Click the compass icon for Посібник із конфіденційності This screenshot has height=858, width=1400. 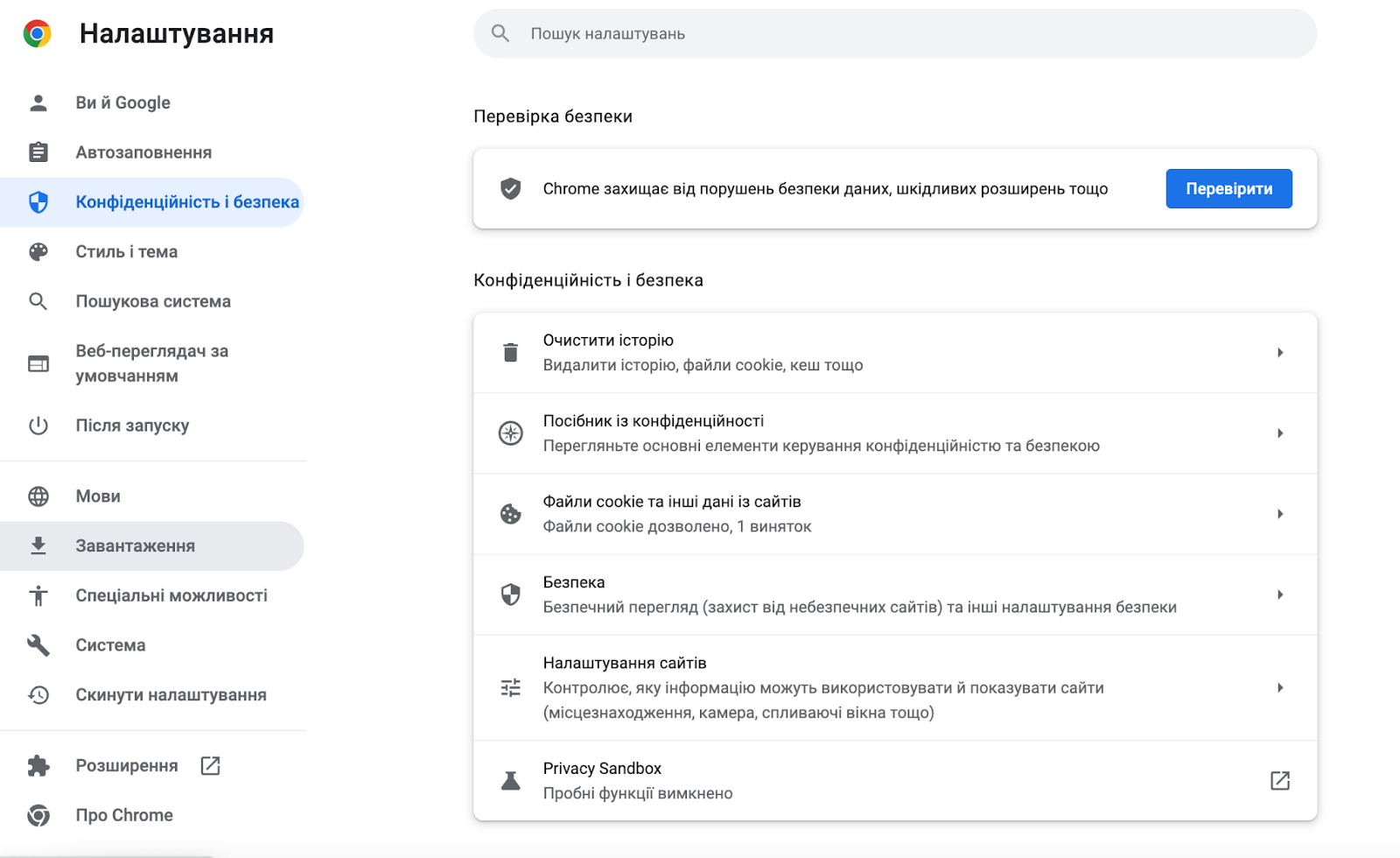(511, 433)
